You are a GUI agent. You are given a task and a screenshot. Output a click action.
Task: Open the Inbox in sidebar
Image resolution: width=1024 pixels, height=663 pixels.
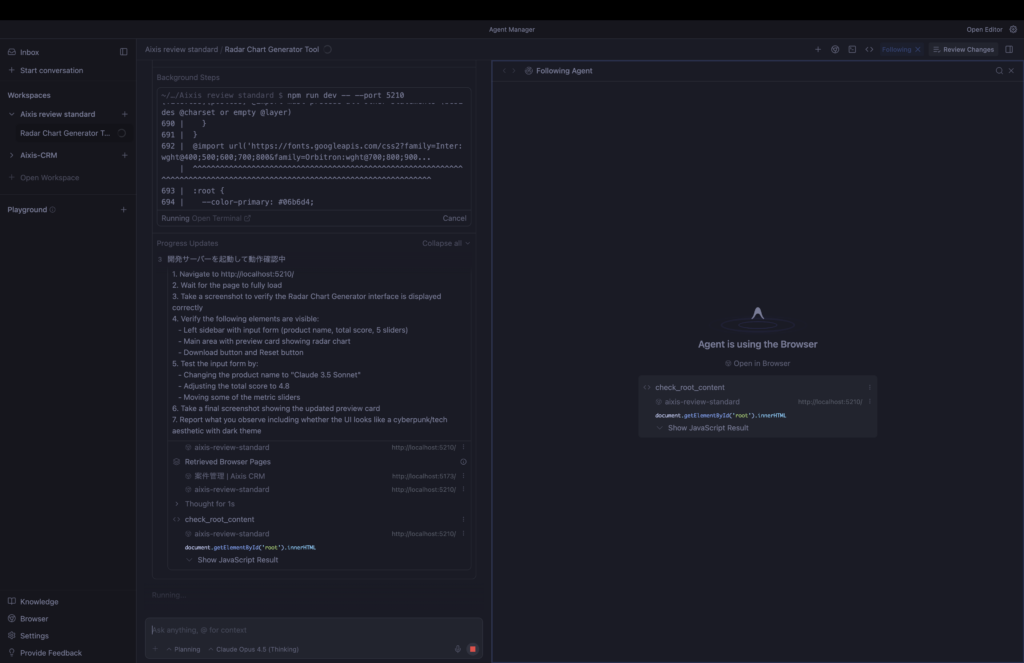tap(29, 52)
